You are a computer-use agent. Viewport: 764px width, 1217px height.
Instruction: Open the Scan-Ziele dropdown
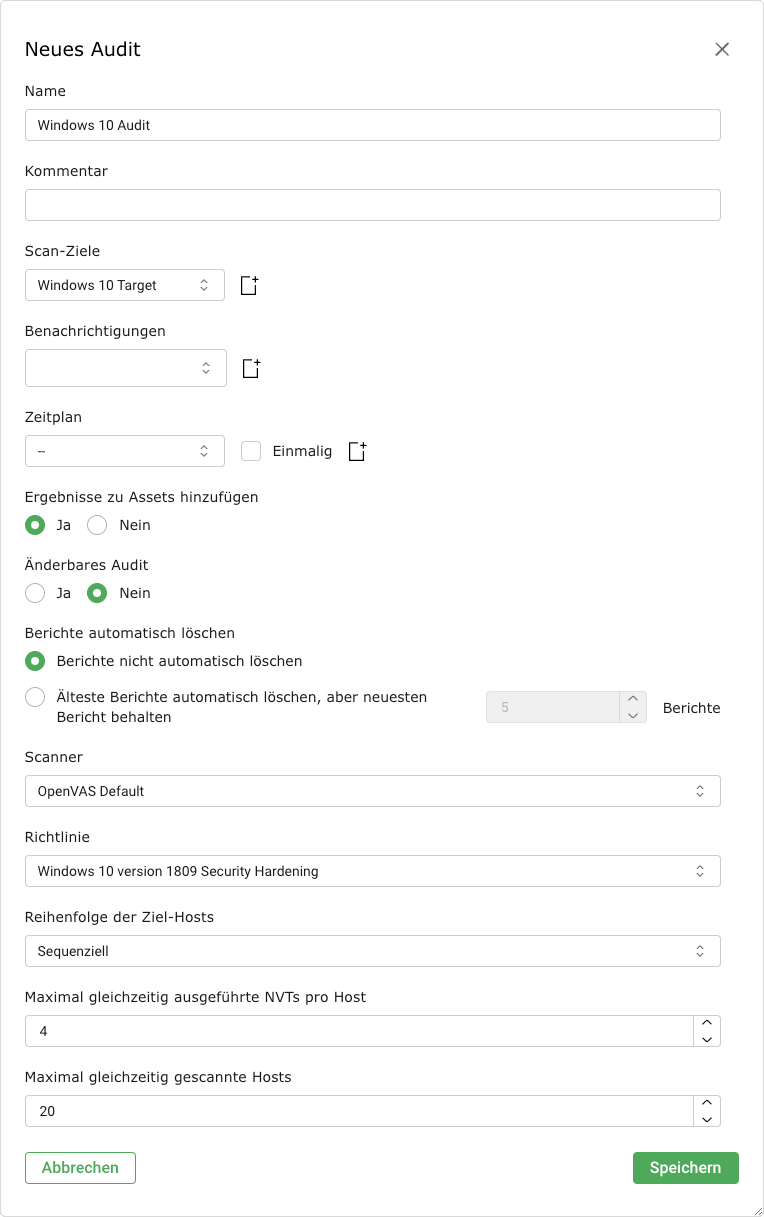coord(125,285)
